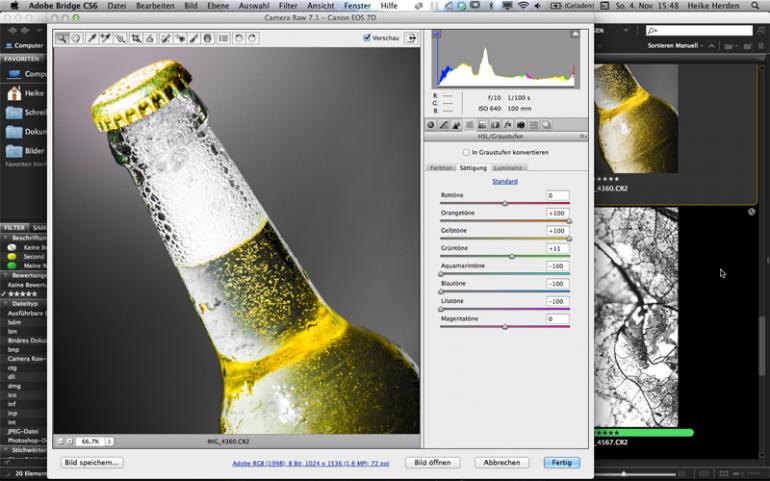Select the Hand tool
This screenshot has height=481, width=770.
(76, 38)
